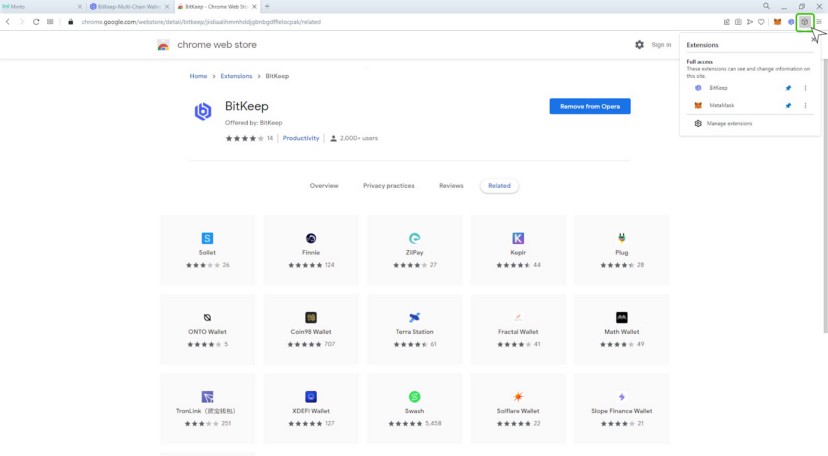
Task: Open the ONTO Wallet extension card
Action: click(x=207, y=329)
